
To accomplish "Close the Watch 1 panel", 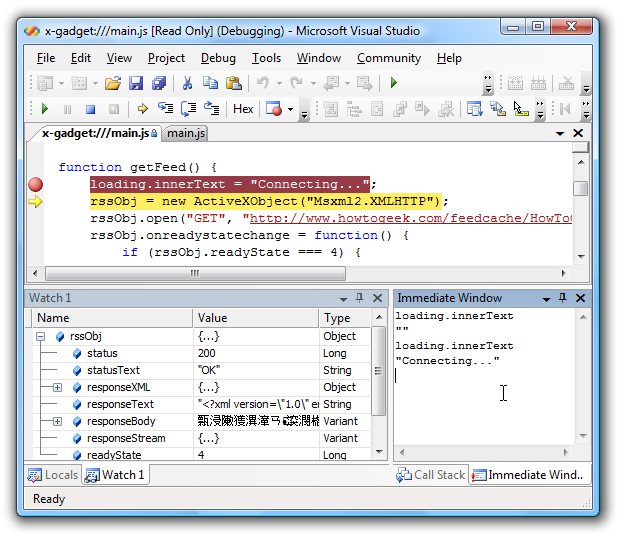I will [x=377, y=298].
